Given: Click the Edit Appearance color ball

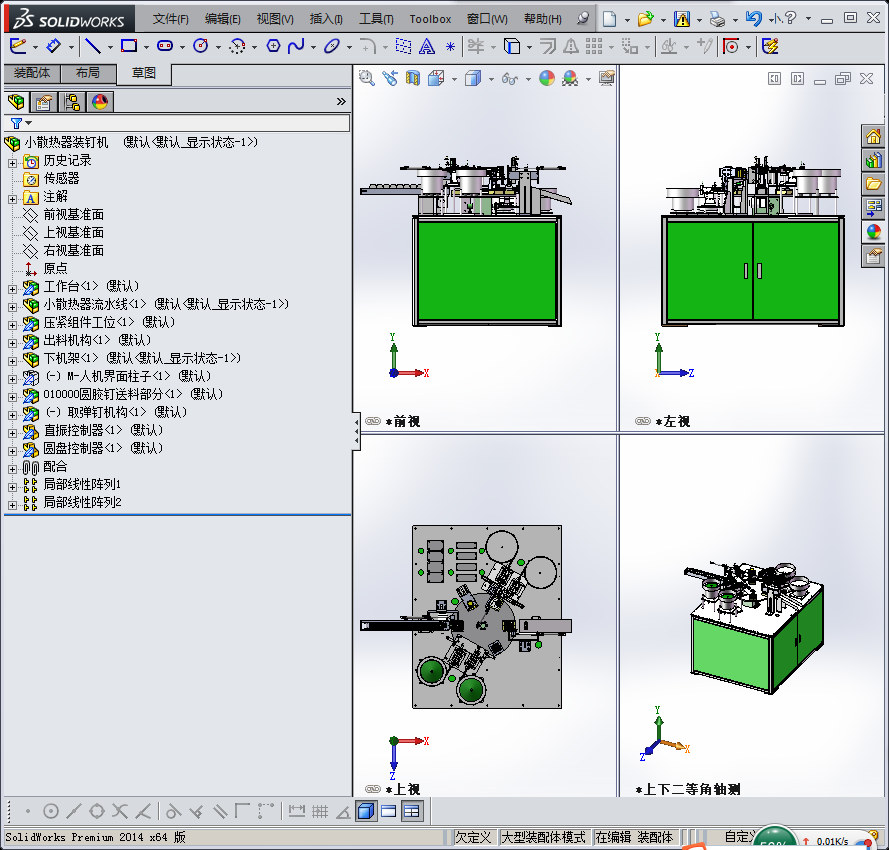Looking at the screenshot, I should point(547,78).
